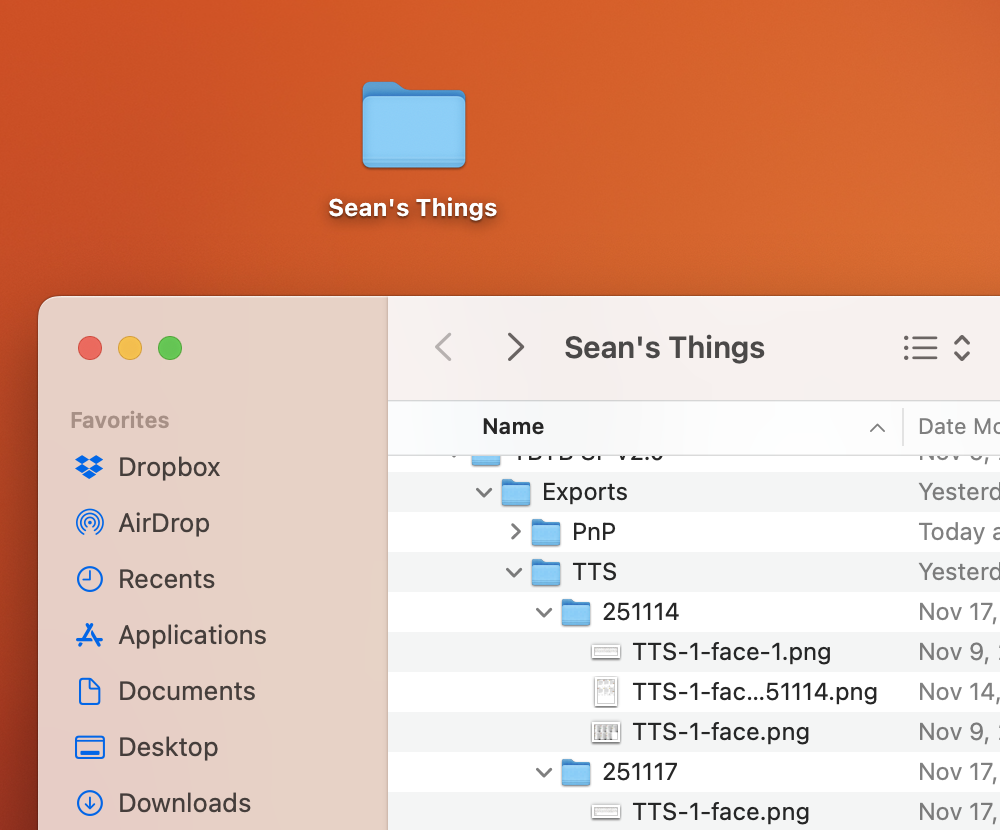The image size is (1000, 830).
Task: Collapse the 251117 folder
Action: click(x=544, y=772)
